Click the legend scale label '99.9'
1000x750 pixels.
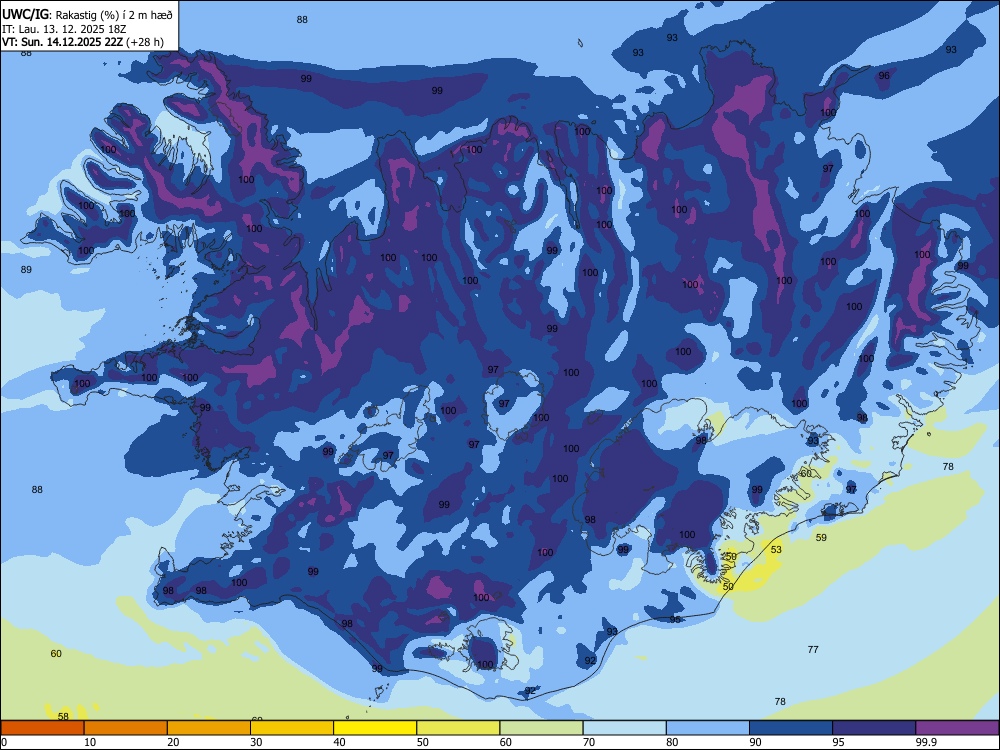coord(926,742)
